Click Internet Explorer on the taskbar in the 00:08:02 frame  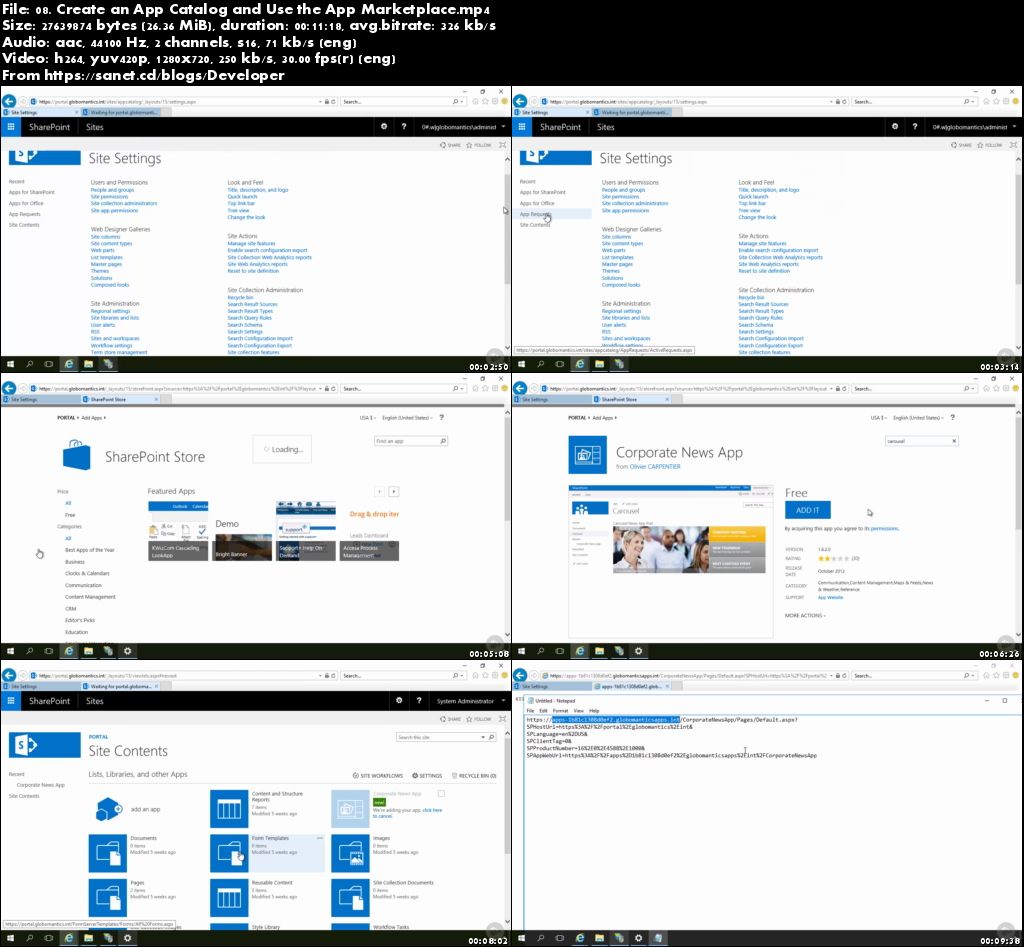69,938
